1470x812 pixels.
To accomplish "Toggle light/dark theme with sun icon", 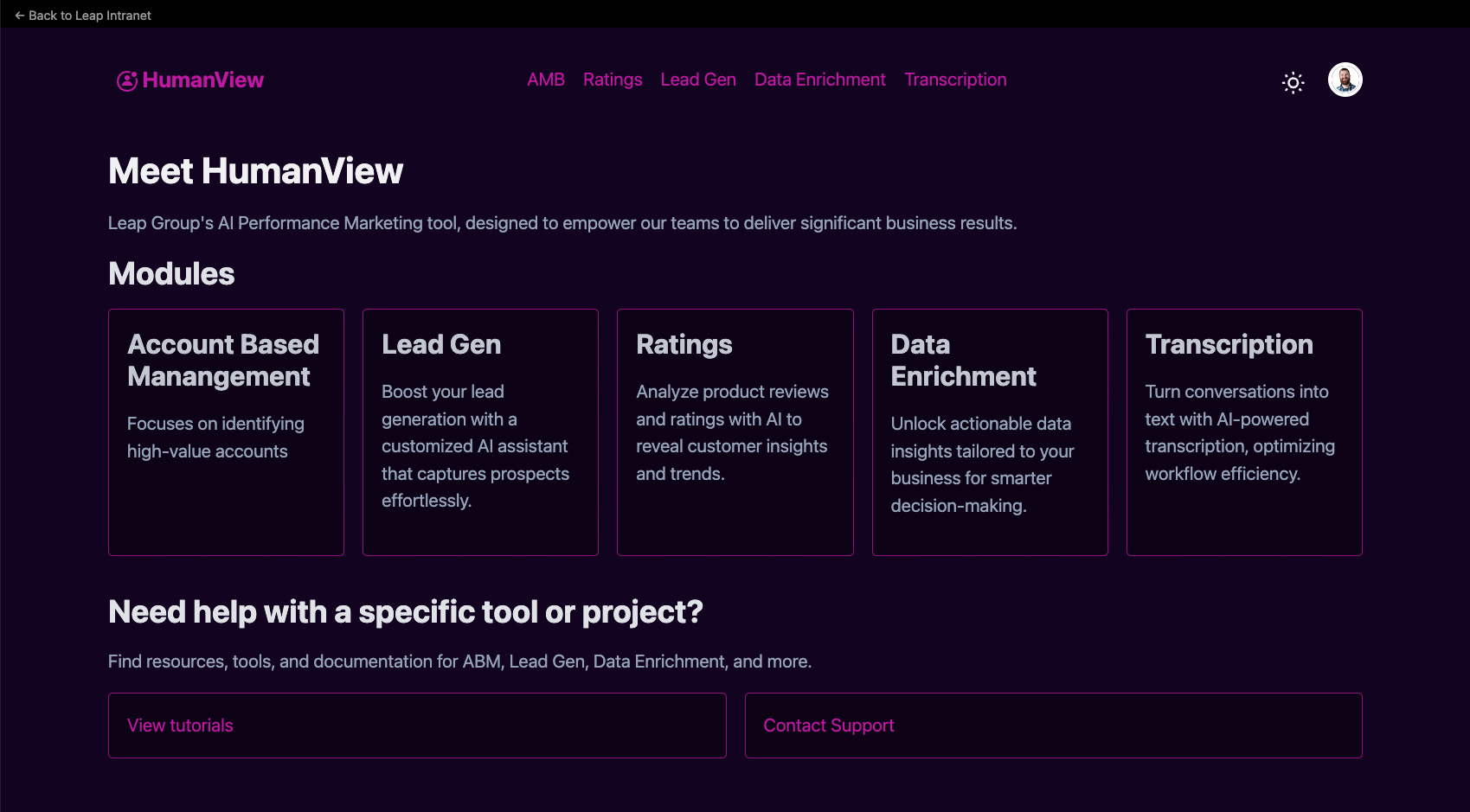I will [x=1293, y=82].
